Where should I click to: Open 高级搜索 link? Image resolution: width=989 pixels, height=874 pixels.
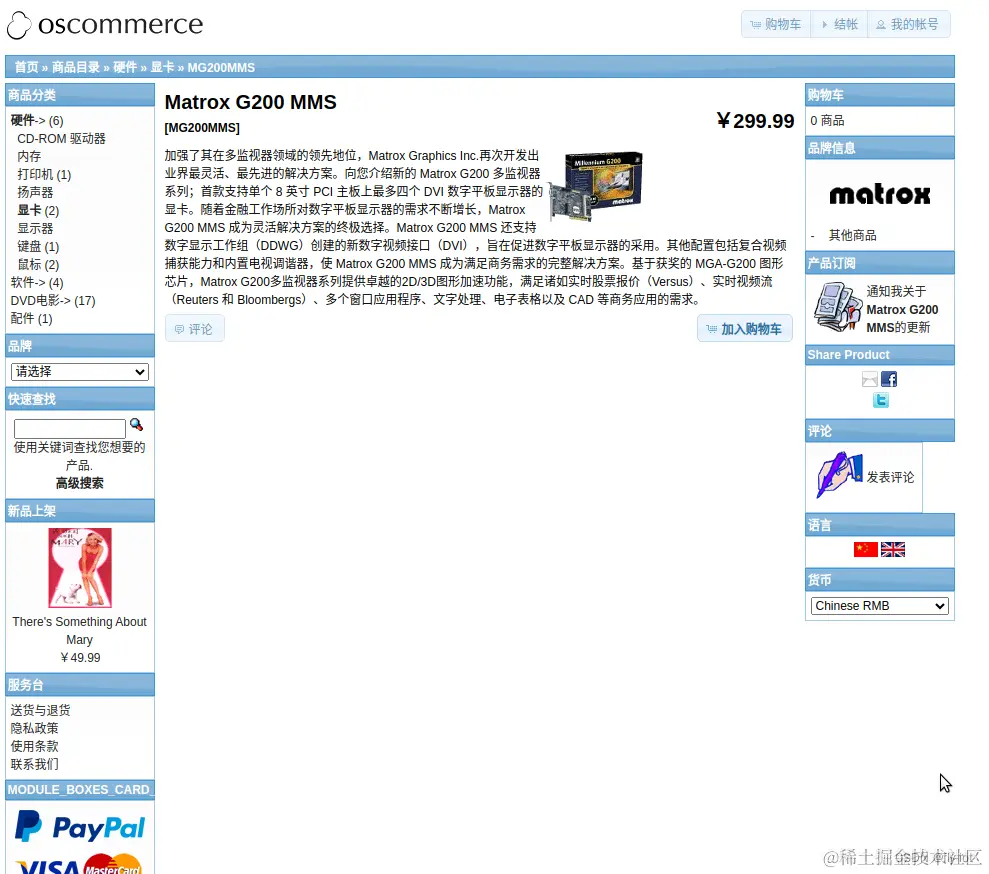[79, 483]
